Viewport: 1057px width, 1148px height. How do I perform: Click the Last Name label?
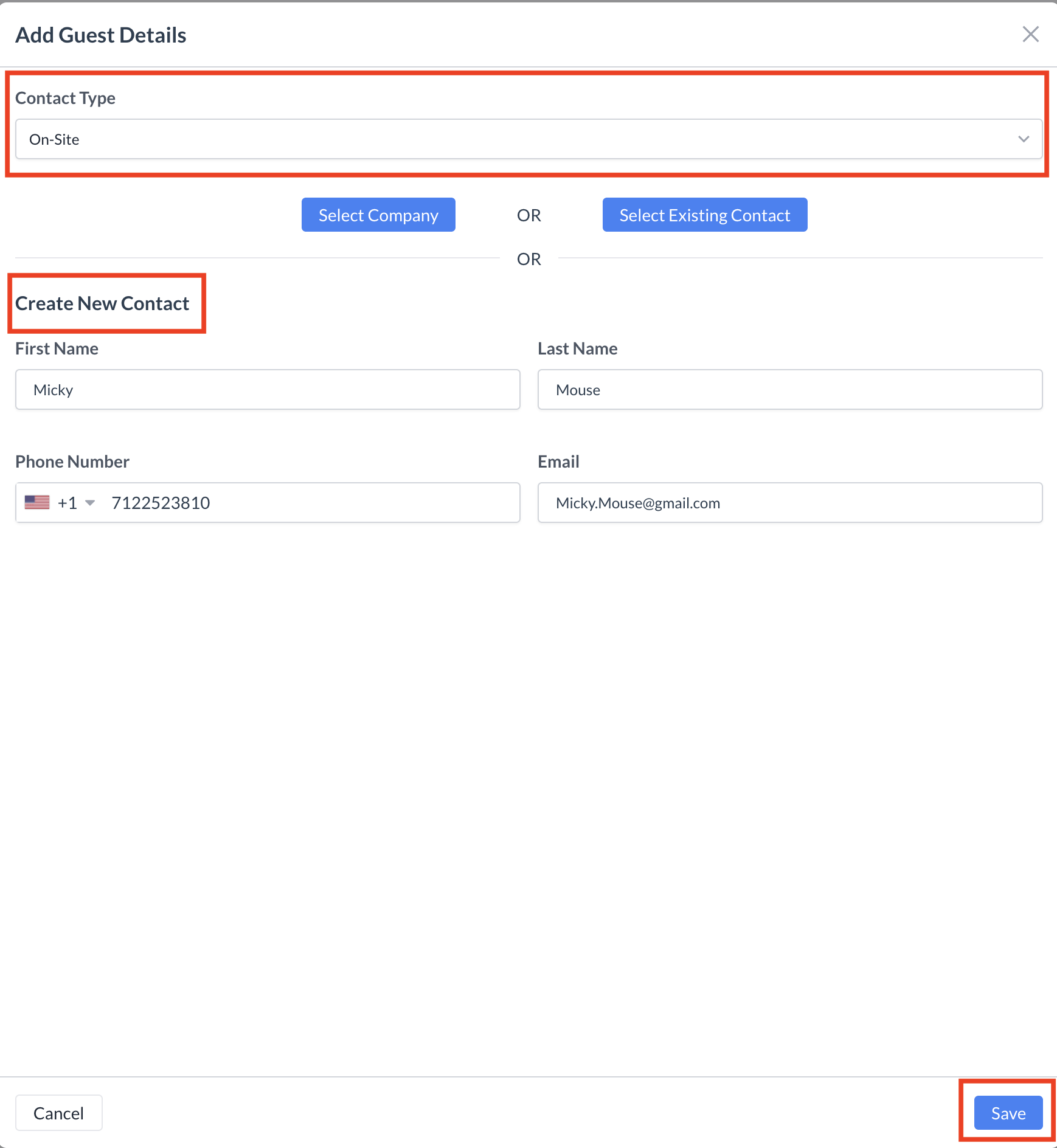point(577,348)
